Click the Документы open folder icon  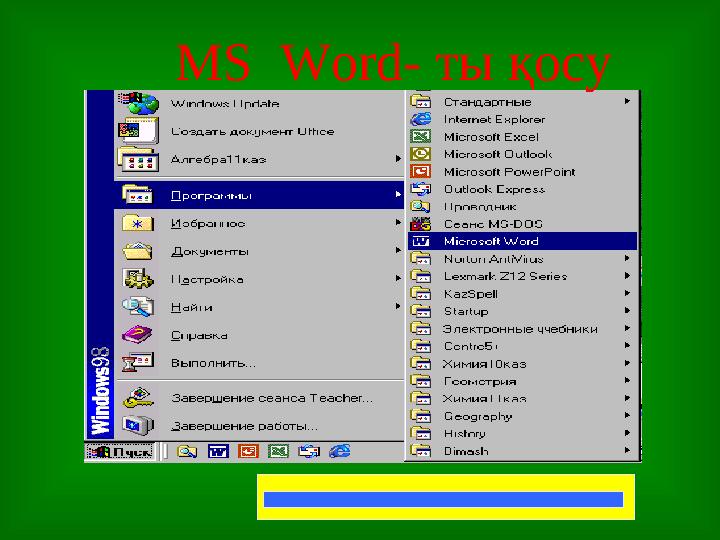point(137,251)
